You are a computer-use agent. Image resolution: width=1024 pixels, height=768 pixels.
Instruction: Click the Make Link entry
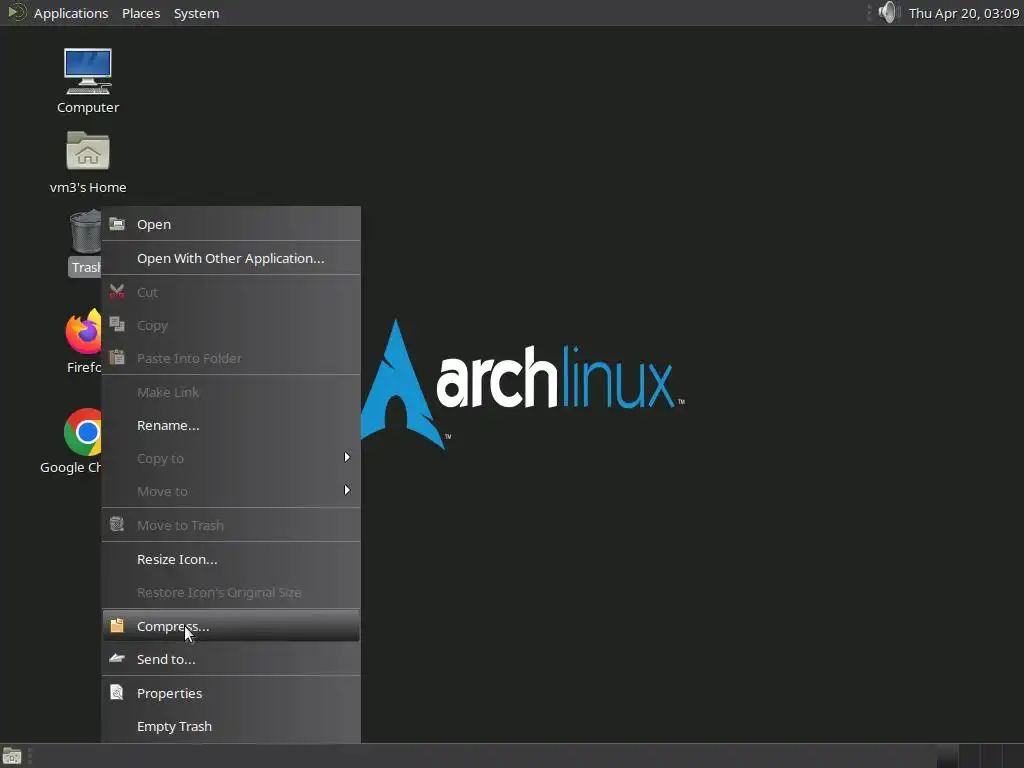(x=231, y=392)
